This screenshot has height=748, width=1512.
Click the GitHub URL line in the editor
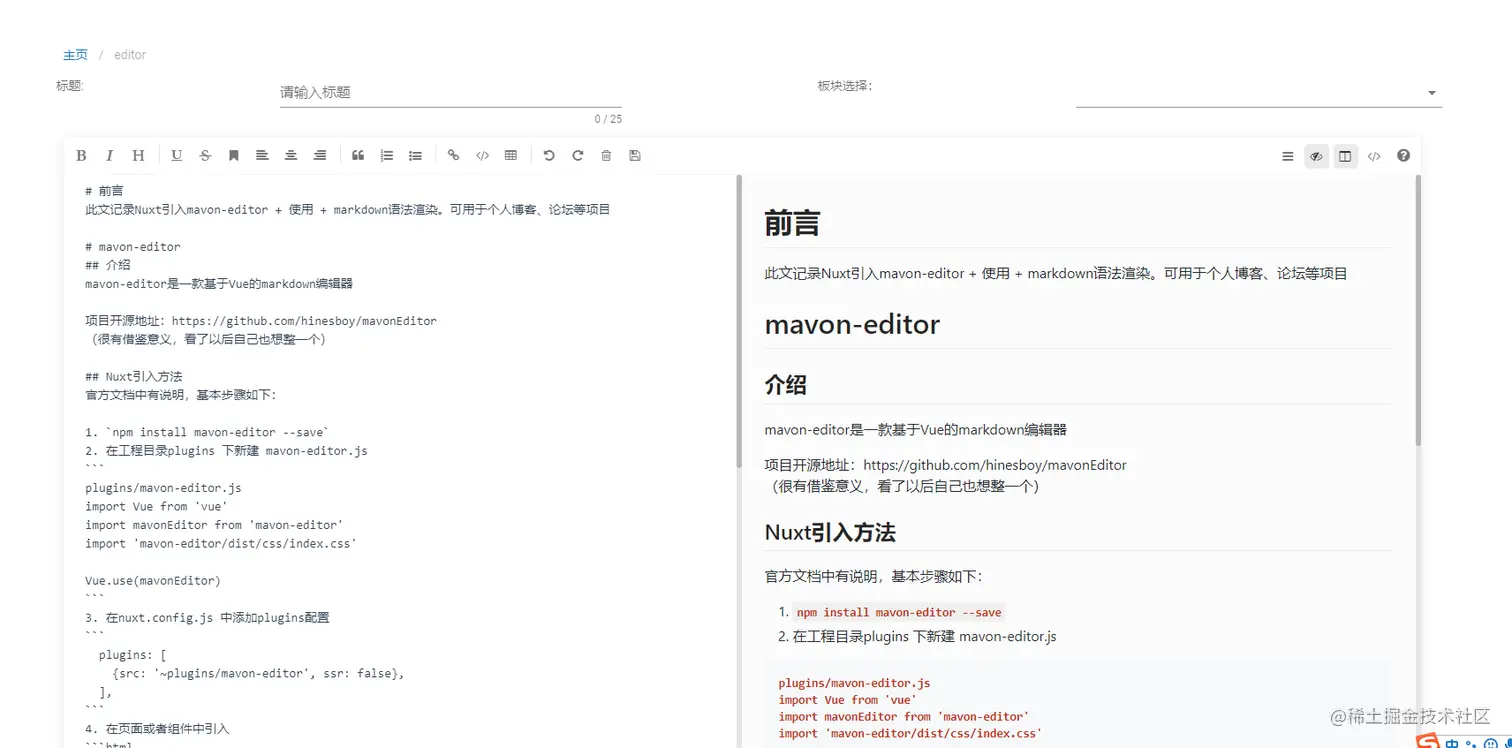(261, 321)
